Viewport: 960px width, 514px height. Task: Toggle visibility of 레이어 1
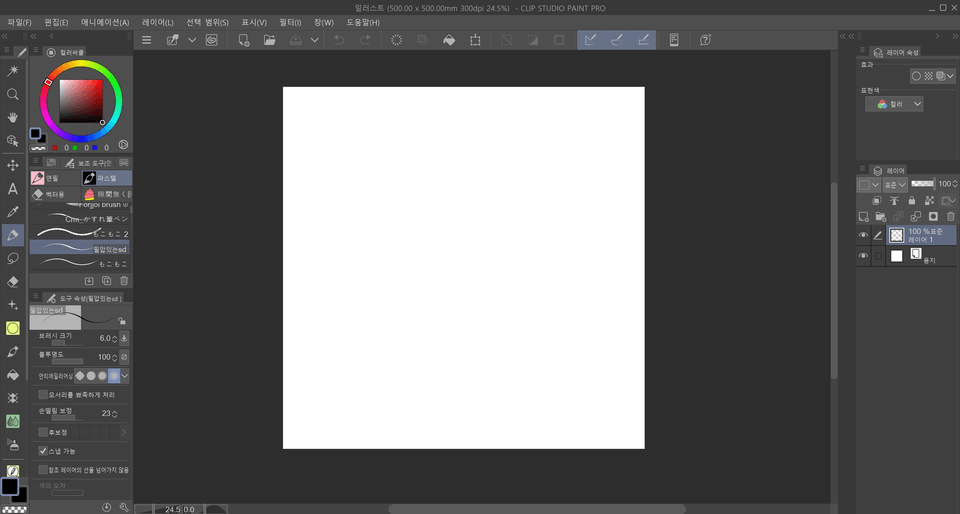pos(863,235)
